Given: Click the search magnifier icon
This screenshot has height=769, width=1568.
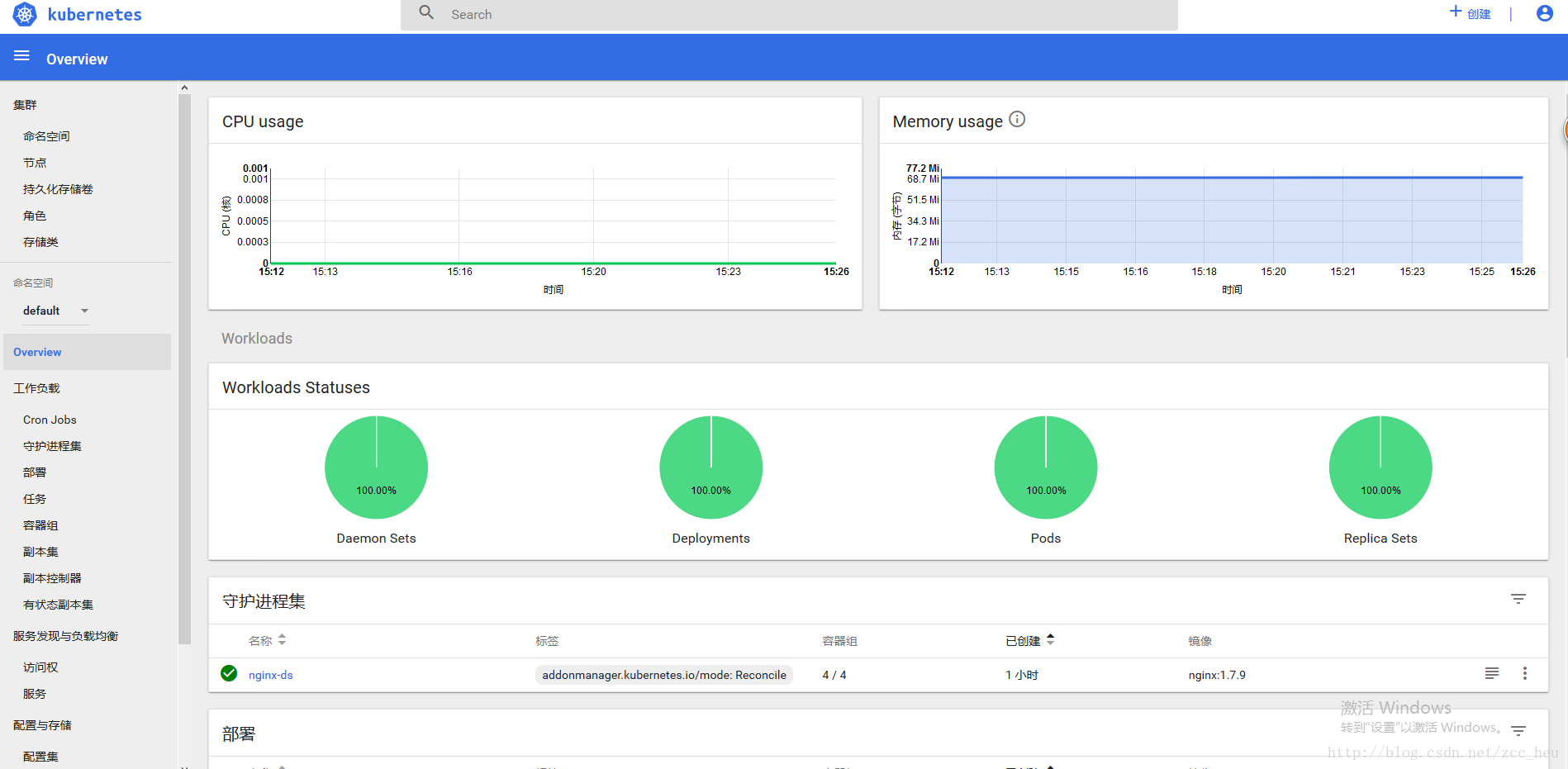Looking at the screenshot, I should click(x=426, y=12).
